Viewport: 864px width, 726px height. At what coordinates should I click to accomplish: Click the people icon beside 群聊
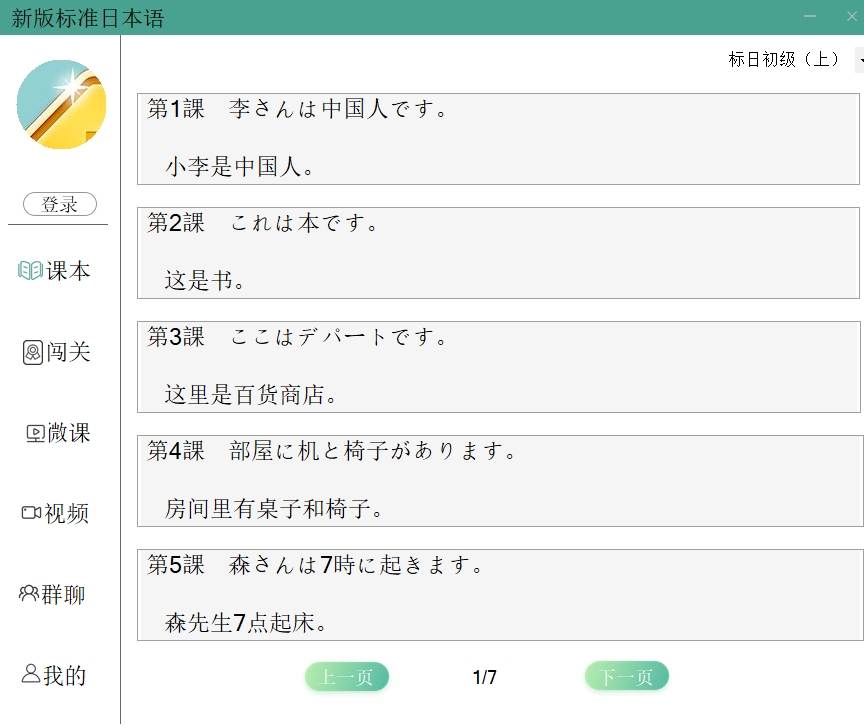pos(29,594)
